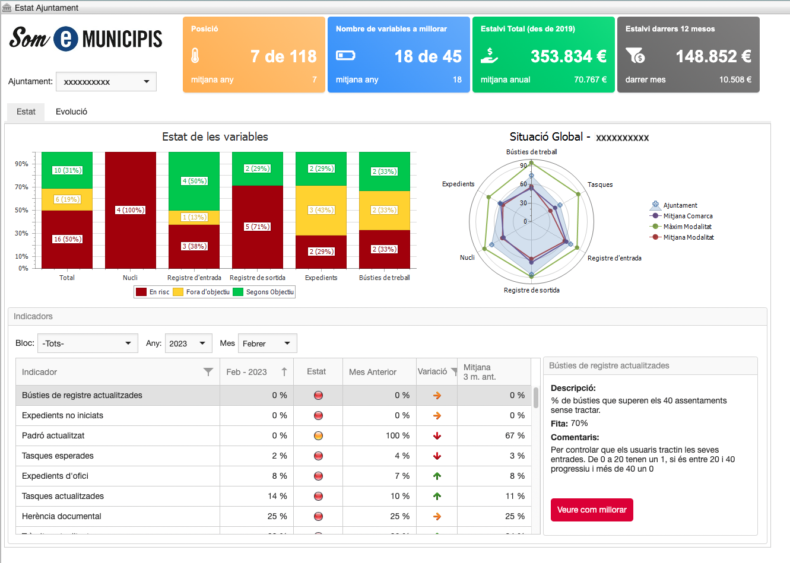Click the Mes Anterior column header
Screen dimensions: 790x563
click(379, 372)
